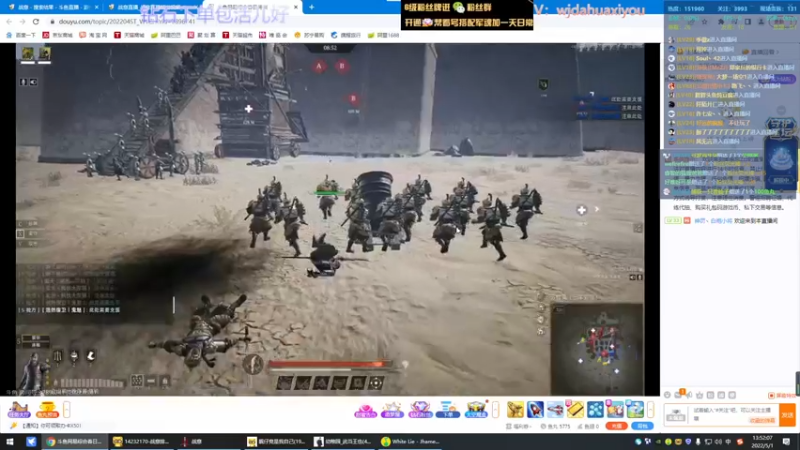Open the 天猫商城 bookmark
Viewport: 800px width, 450px height.
coord(130,35)
